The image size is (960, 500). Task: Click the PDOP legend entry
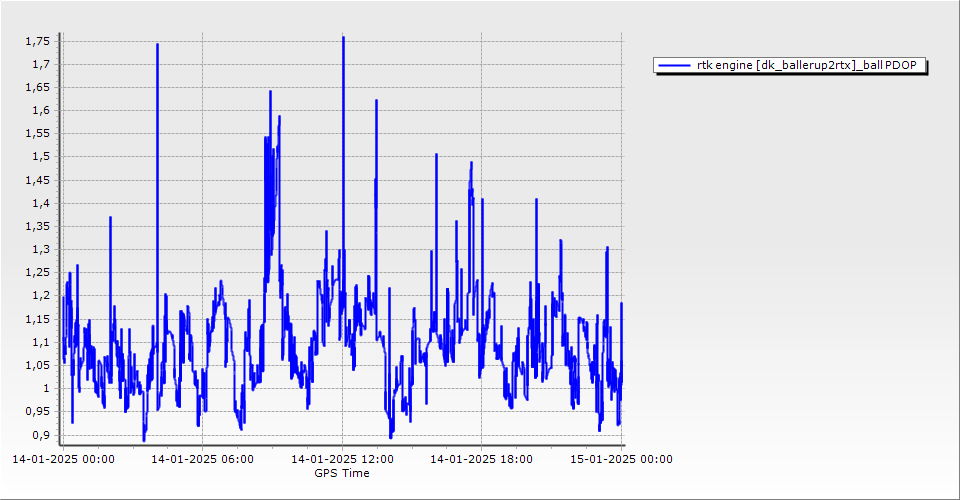click(x=790, y=65)
